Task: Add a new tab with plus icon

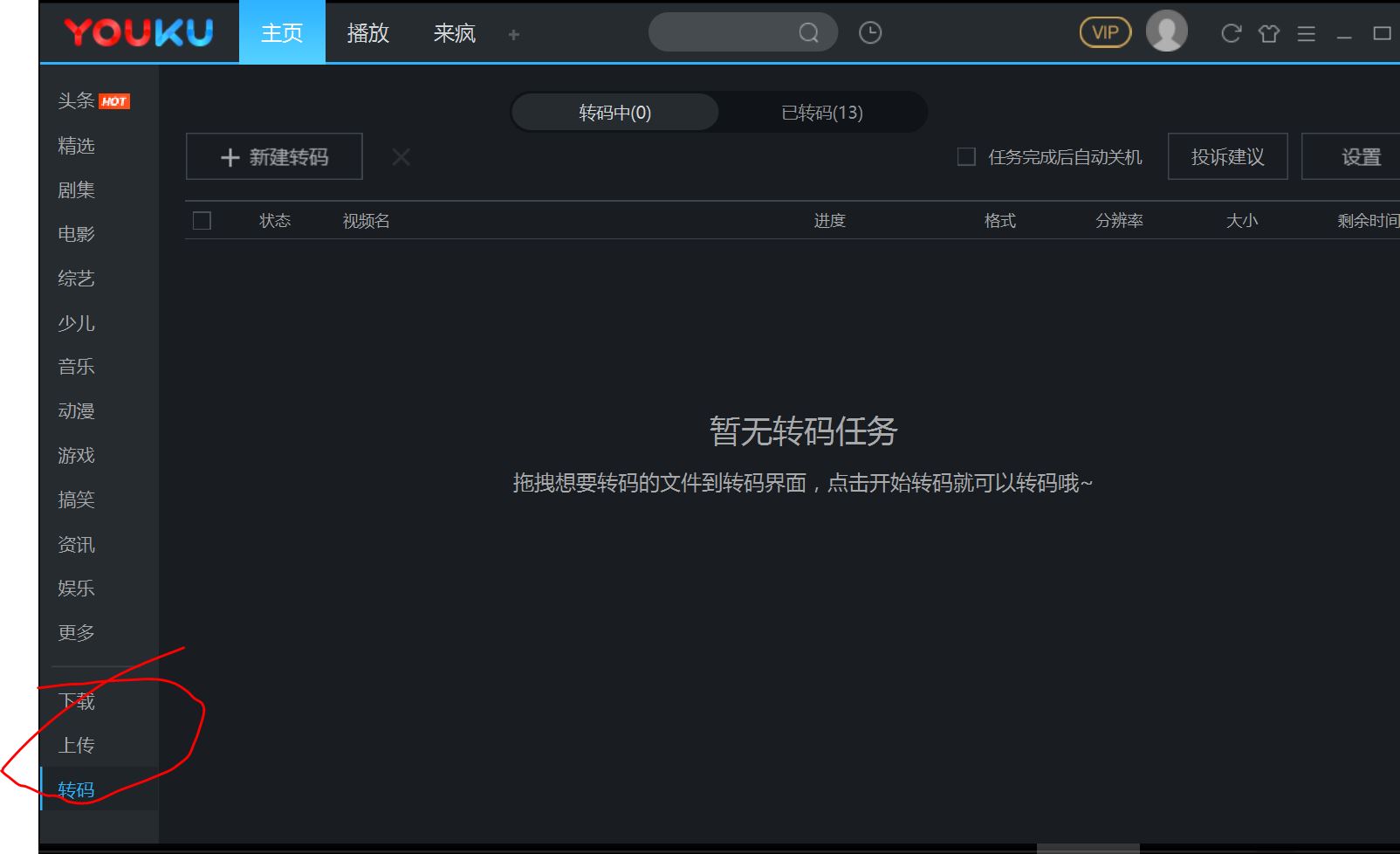Action: pyautogui.click(x=514, y=34)
